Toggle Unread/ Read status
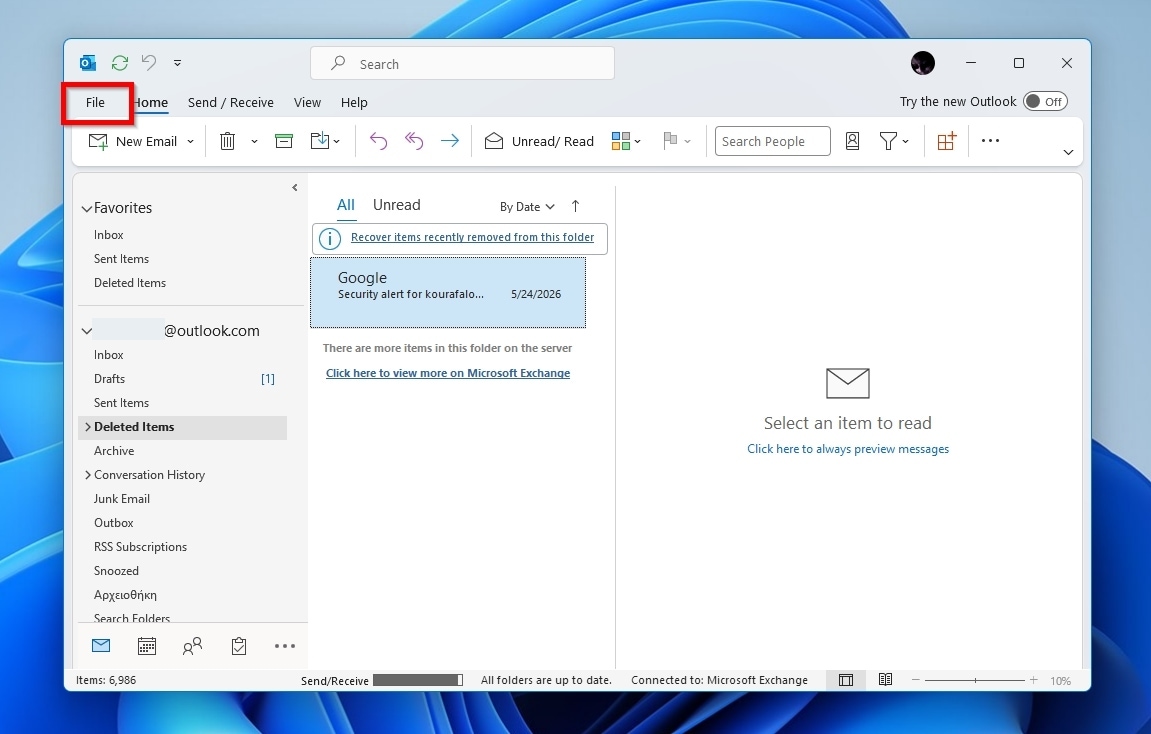Screen dimensions: 1151x734 (x=539, y=141)
